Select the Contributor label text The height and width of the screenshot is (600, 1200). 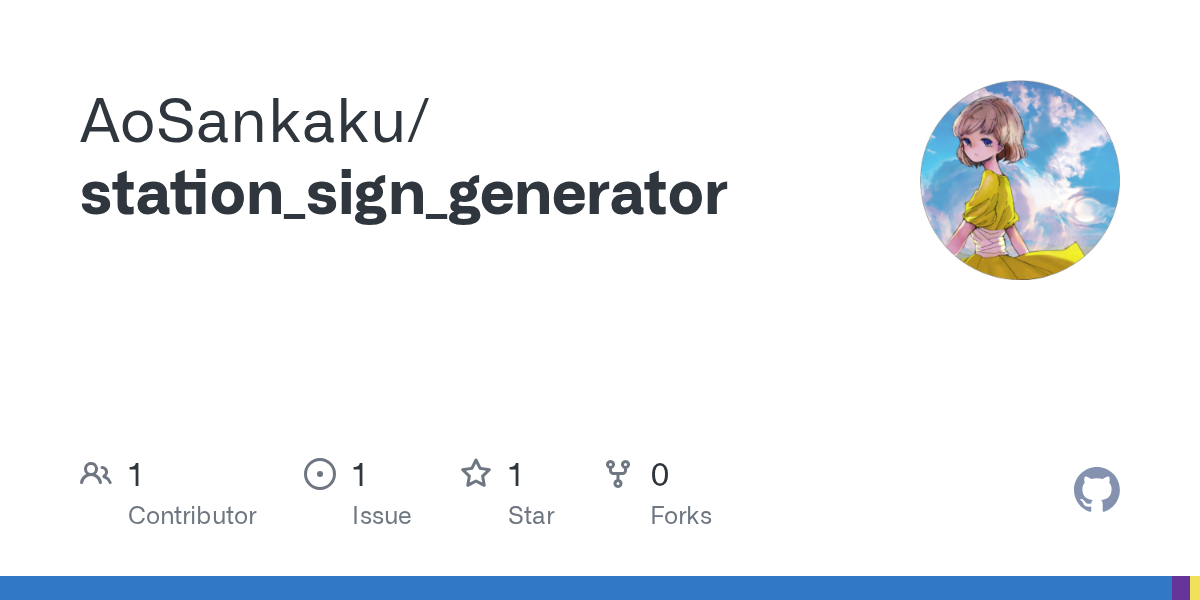192,516
